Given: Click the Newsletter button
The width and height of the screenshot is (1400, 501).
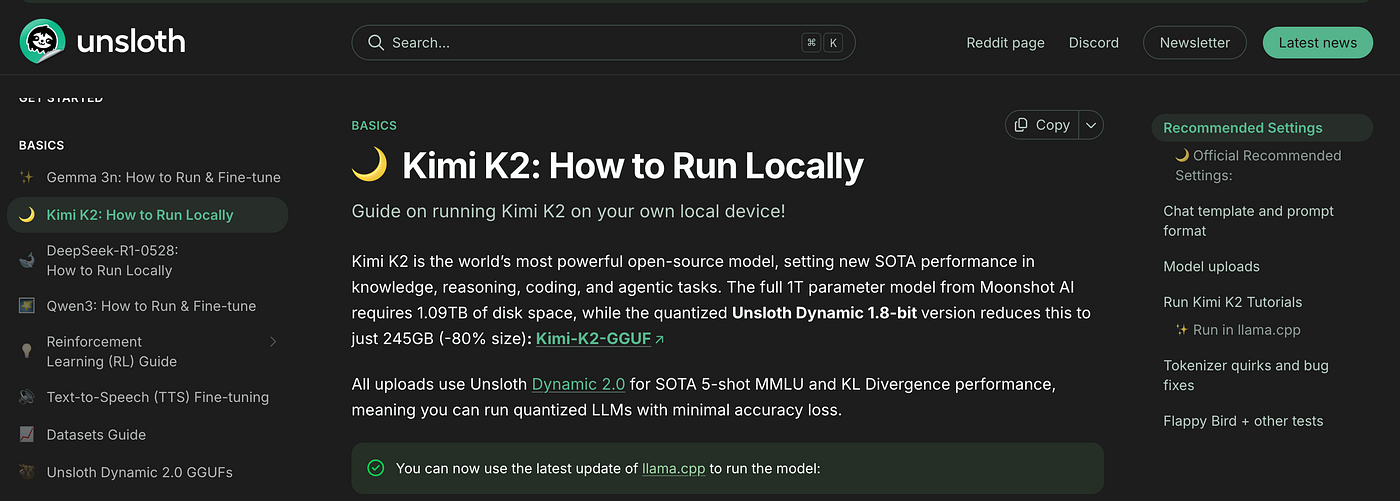Looking at the screenshot, I should (1195, 43).
